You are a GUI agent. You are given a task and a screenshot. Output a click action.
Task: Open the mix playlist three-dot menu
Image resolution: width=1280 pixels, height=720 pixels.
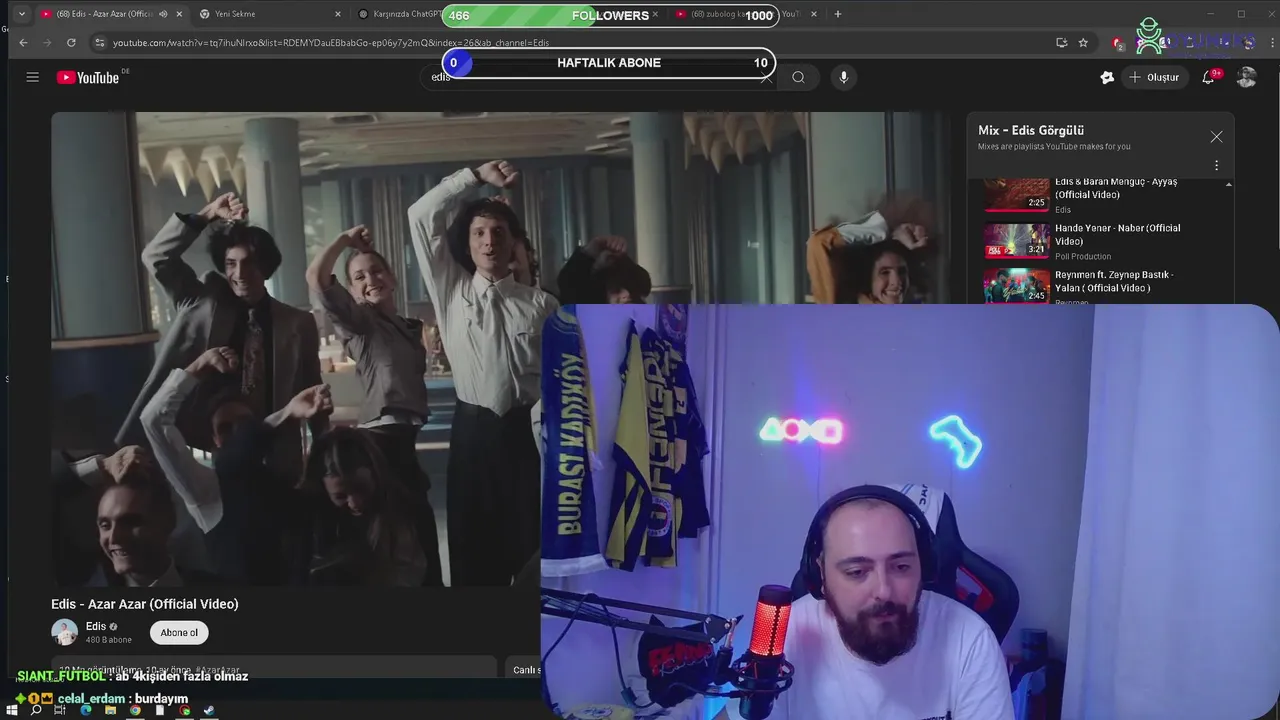pos(1216,165)
